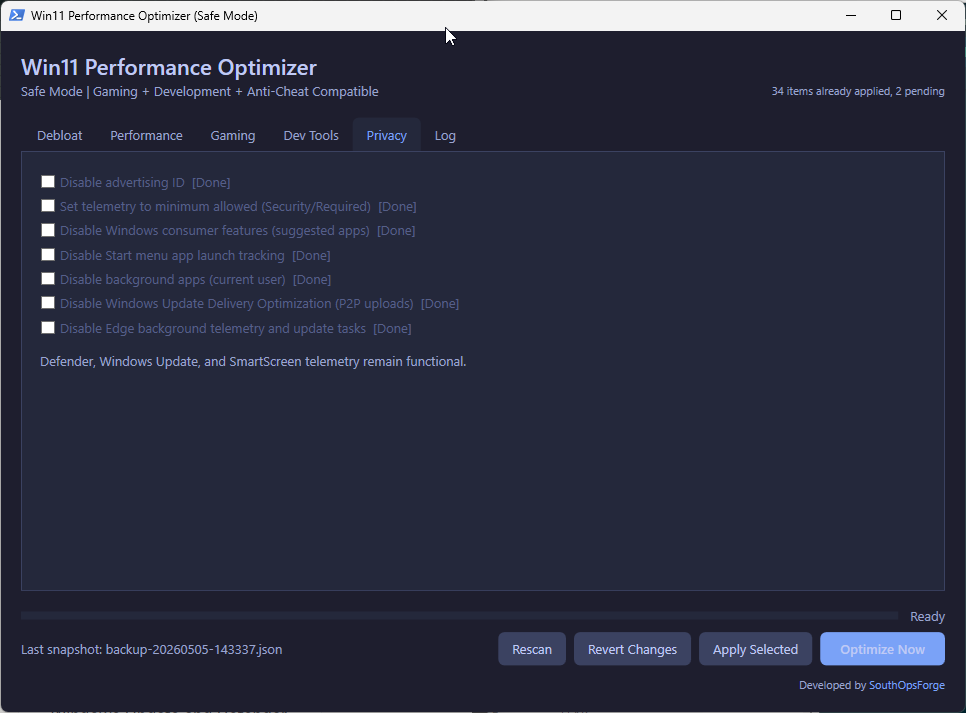Maximize the Optimizer window
This screenshot has width=966, height=713.
tap(896, 15)
